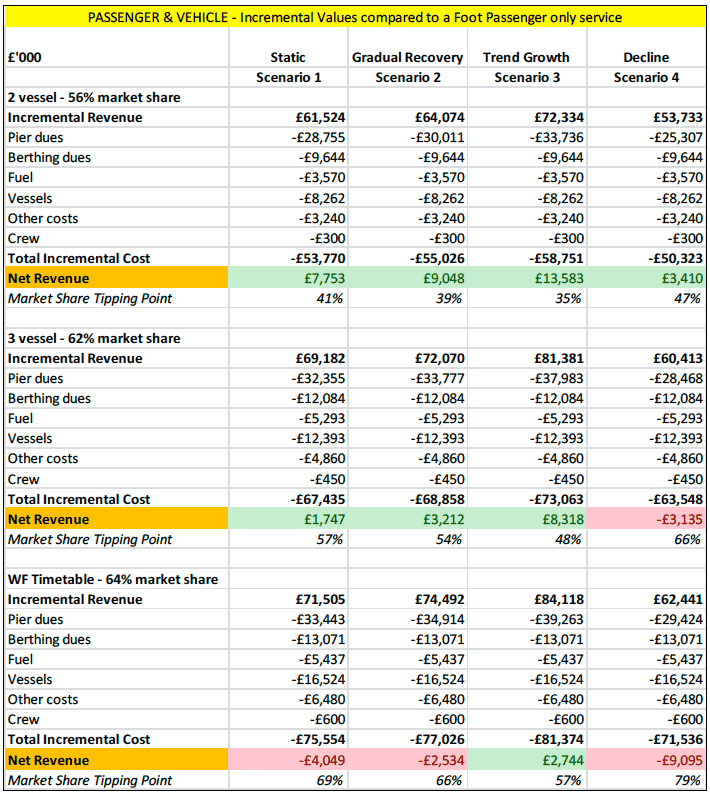Select the red -£3,135 Net Revenue cell

click(647, 519)
